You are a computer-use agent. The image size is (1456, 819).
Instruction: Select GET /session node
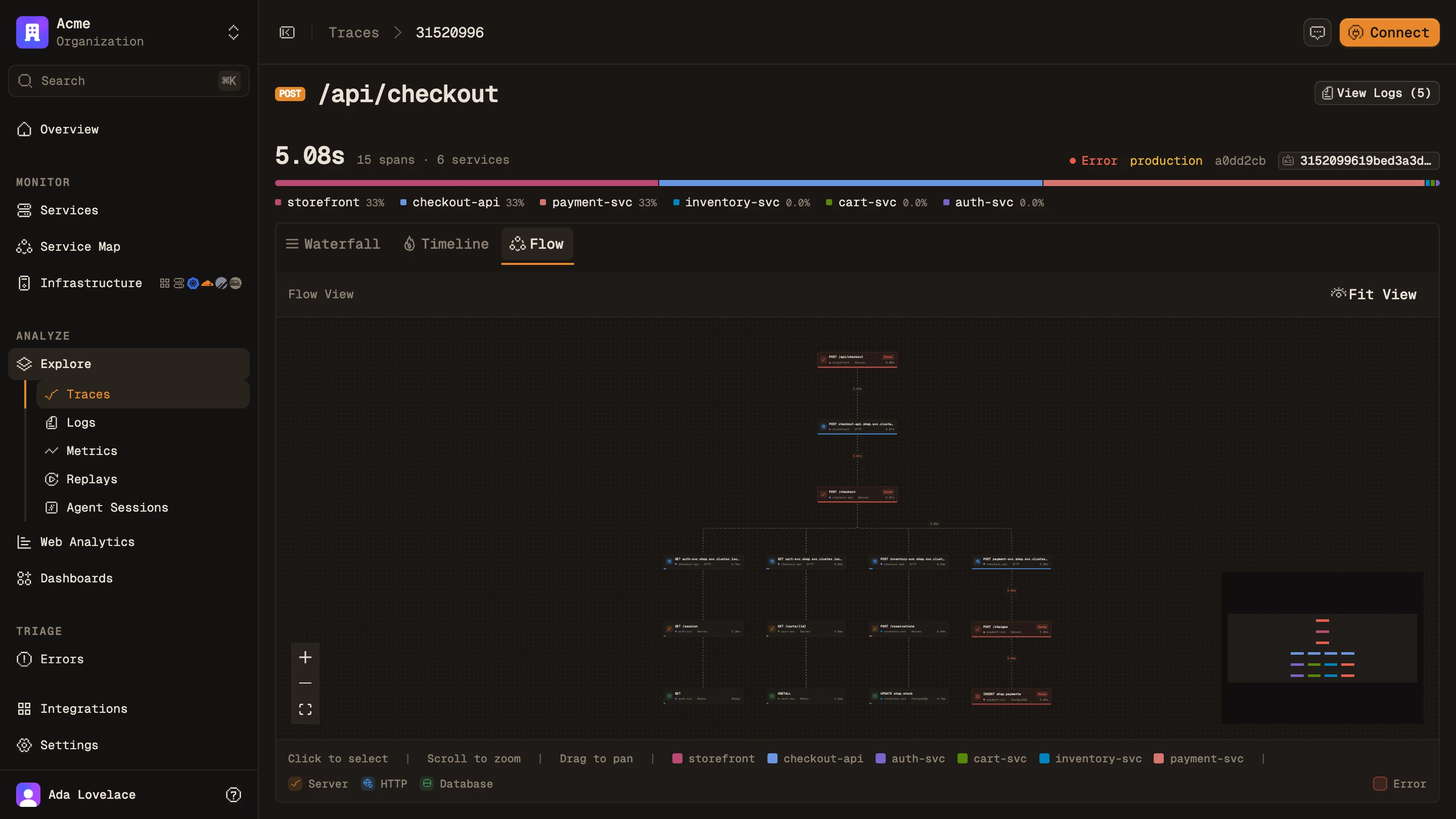703,629
